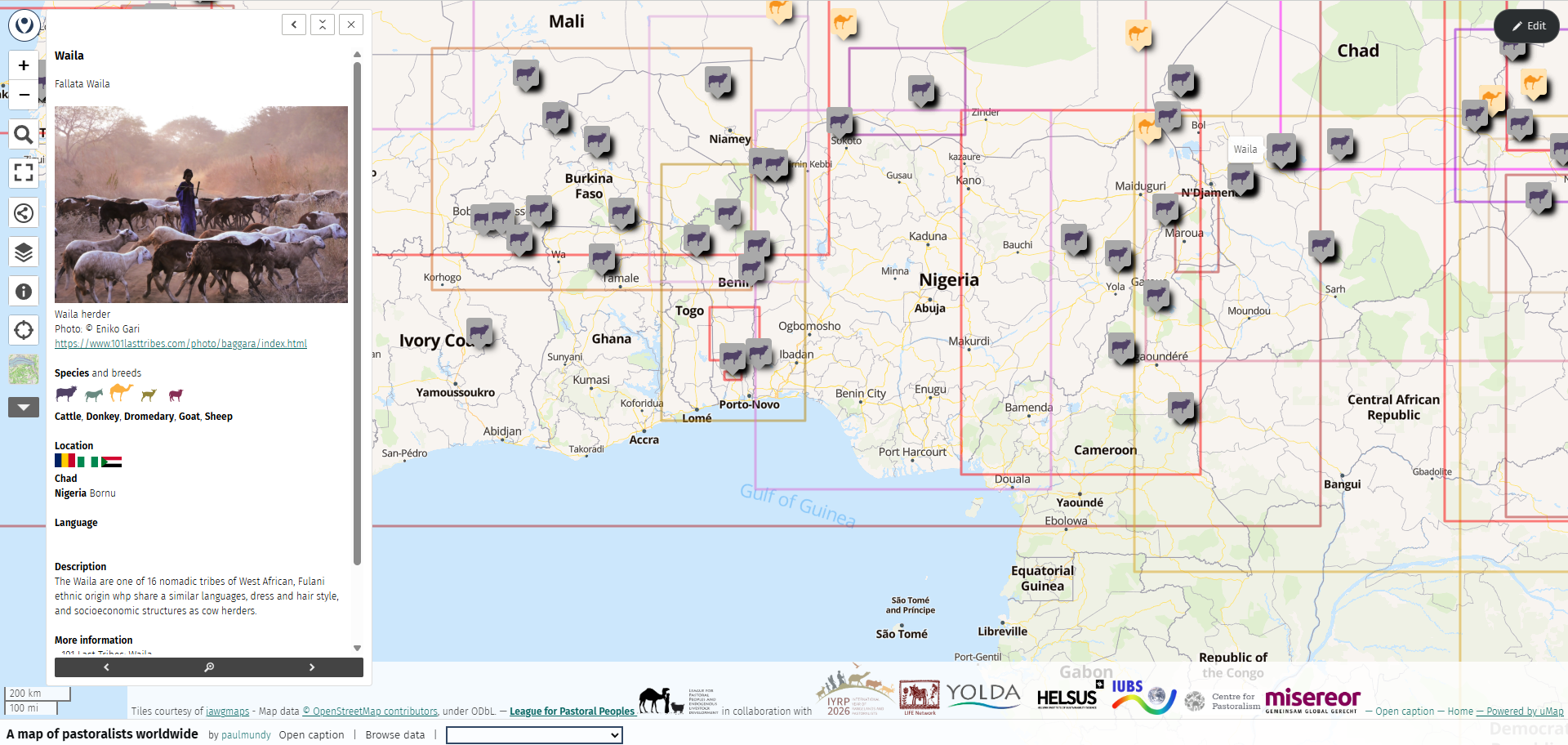
Task: Click the Edit map button
Action: [1526, 26]
